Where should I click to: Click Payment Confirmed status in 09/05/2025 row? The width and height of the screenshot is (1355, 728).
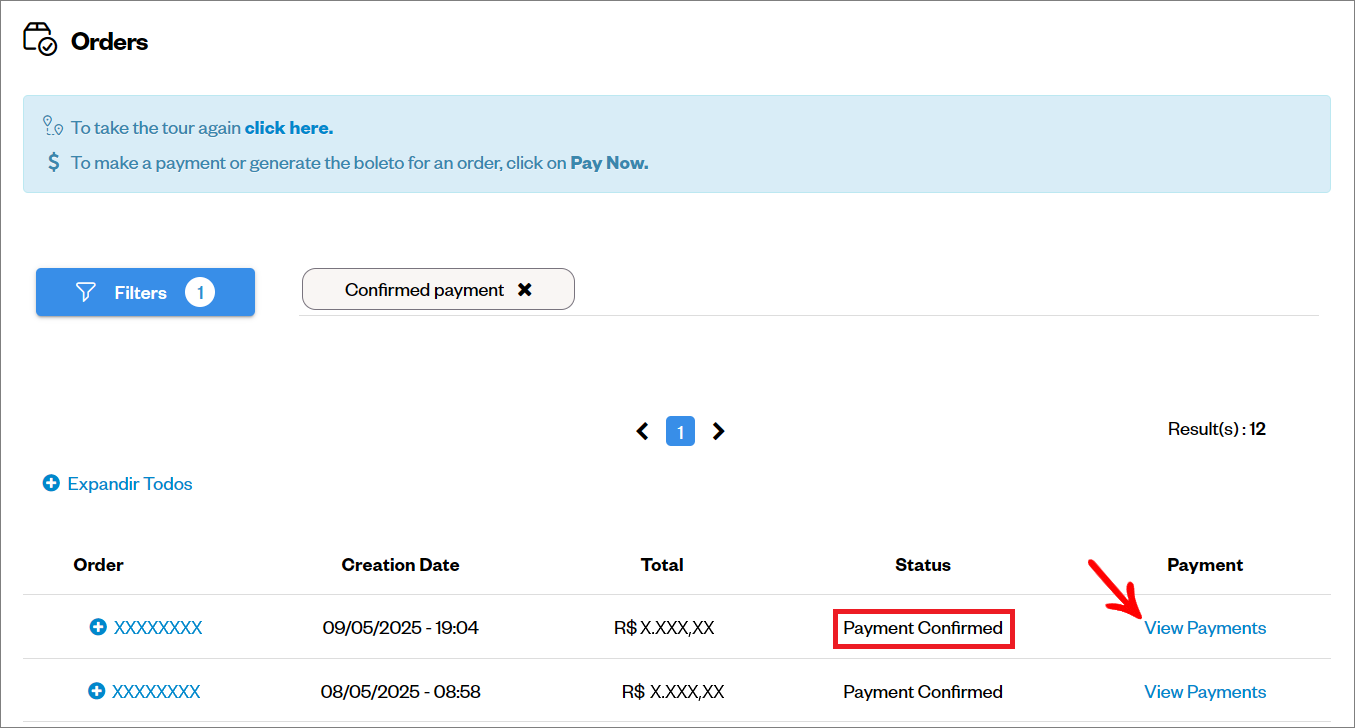[x=923, y=628]
